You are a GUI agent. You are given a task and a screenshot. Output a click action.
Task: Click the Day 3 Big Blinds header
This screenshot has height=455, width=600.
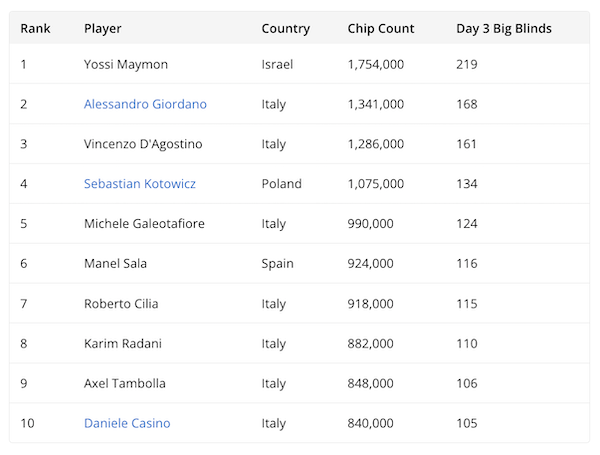(x=504, y=29)
